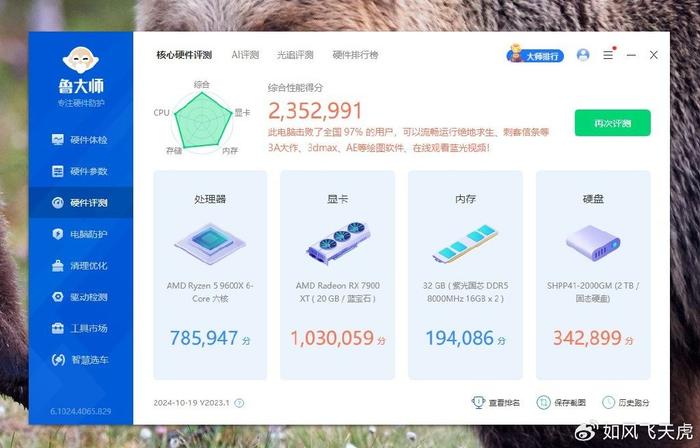Image resolution: width=700 pixels, height=448 pixels.
Task: Click the 历史跑分 link text
Action: point(634,402)
